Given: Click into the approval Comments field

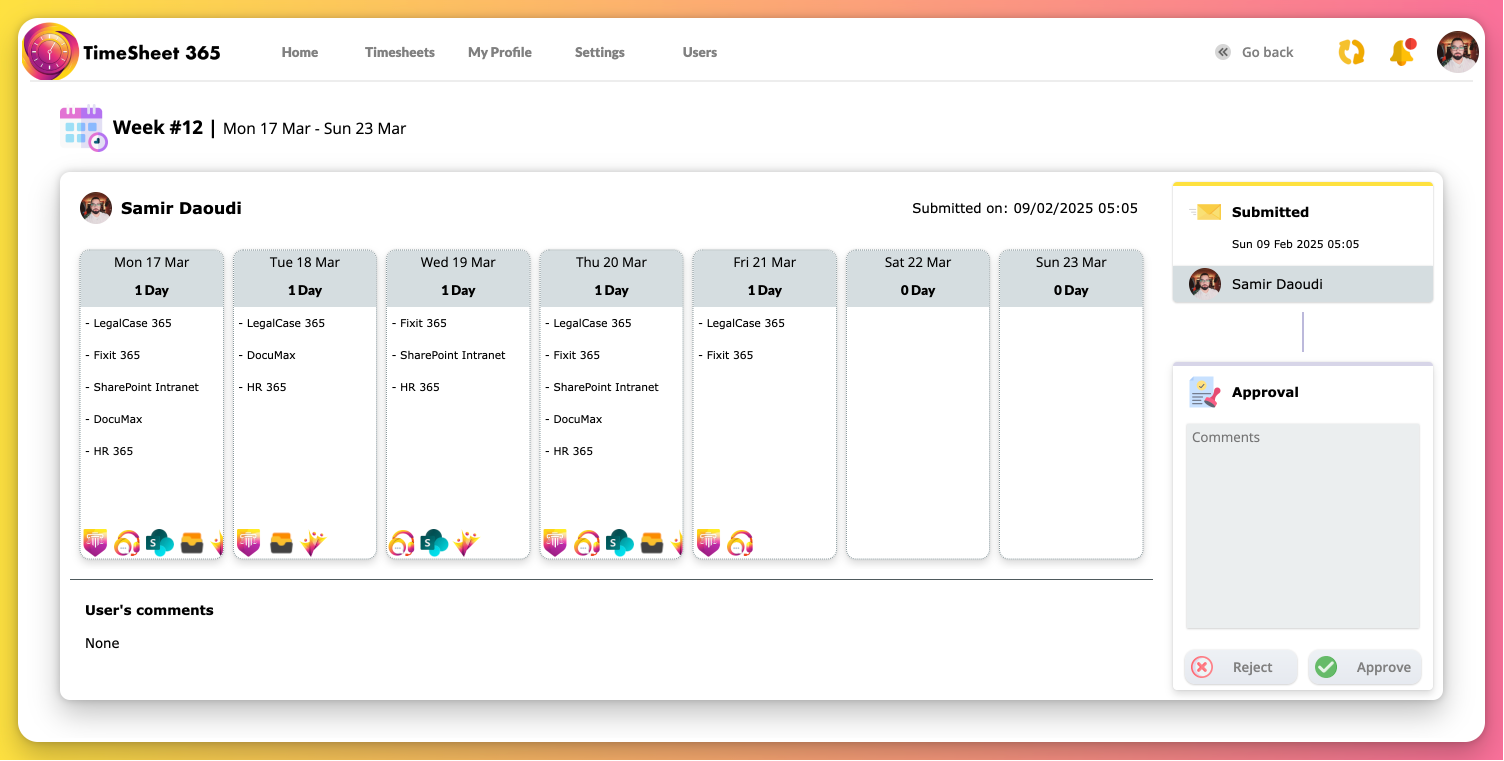Looking at the screenshot, I should (x=1303, y=526).
